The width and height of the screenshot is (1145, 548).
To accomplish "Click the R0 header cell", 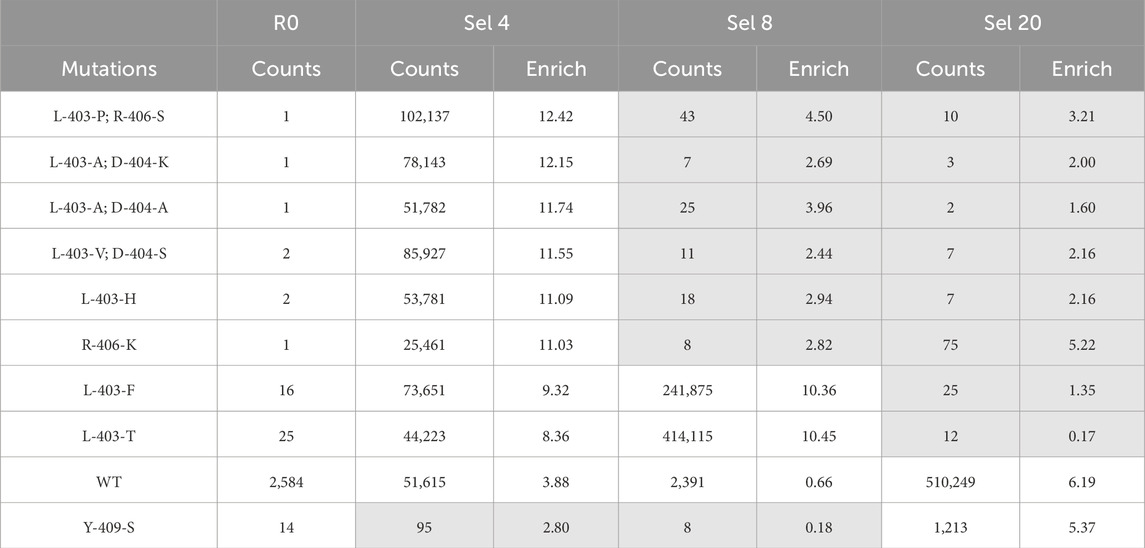I will click(286, 23).
